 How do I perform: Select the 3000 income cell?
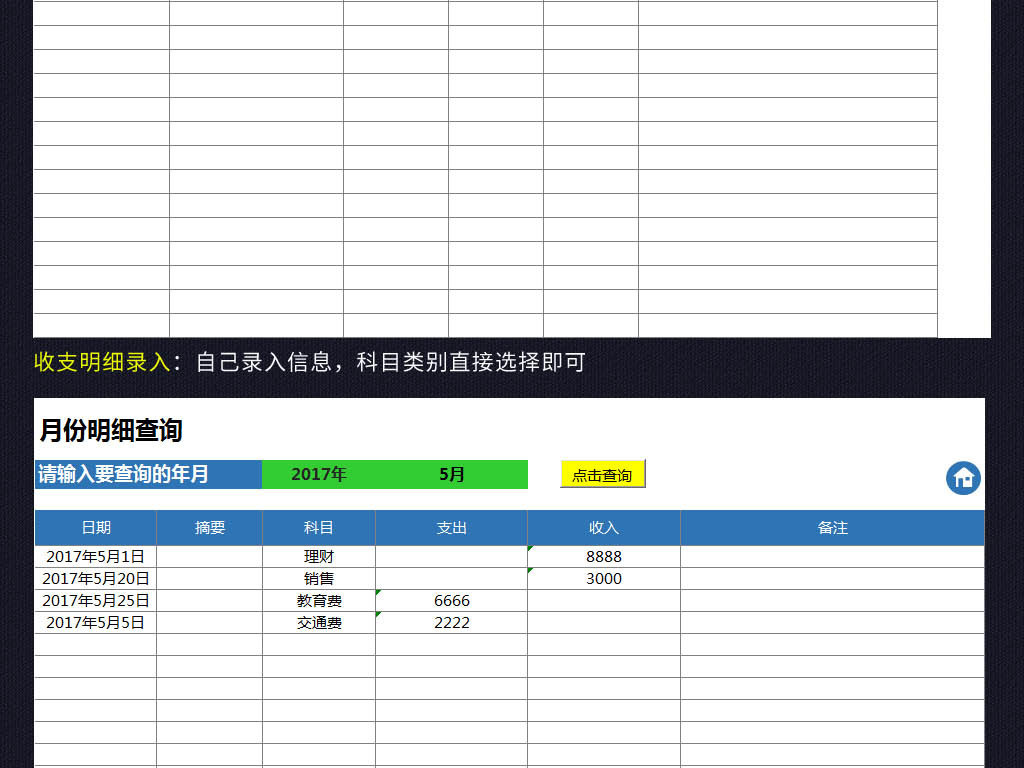[604, 579]
